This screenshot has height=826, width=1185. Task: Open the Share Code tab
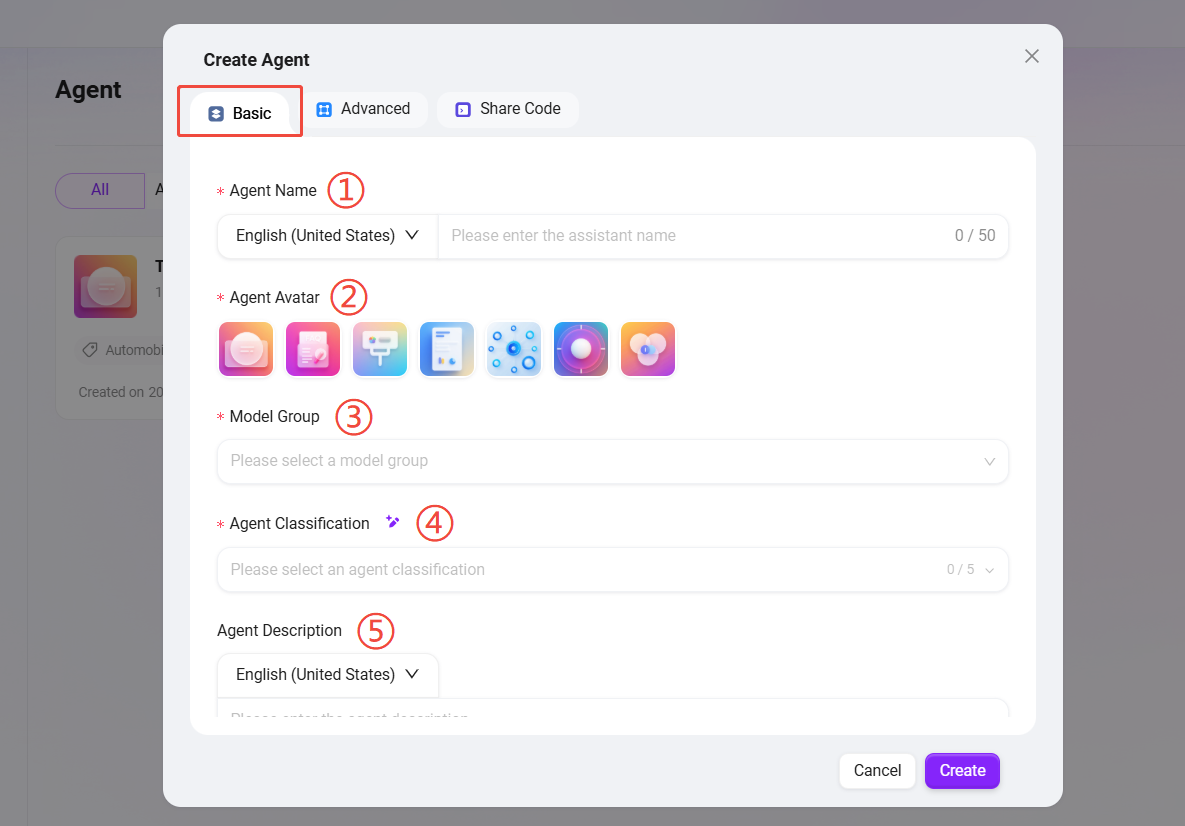(x=507, y=109)
